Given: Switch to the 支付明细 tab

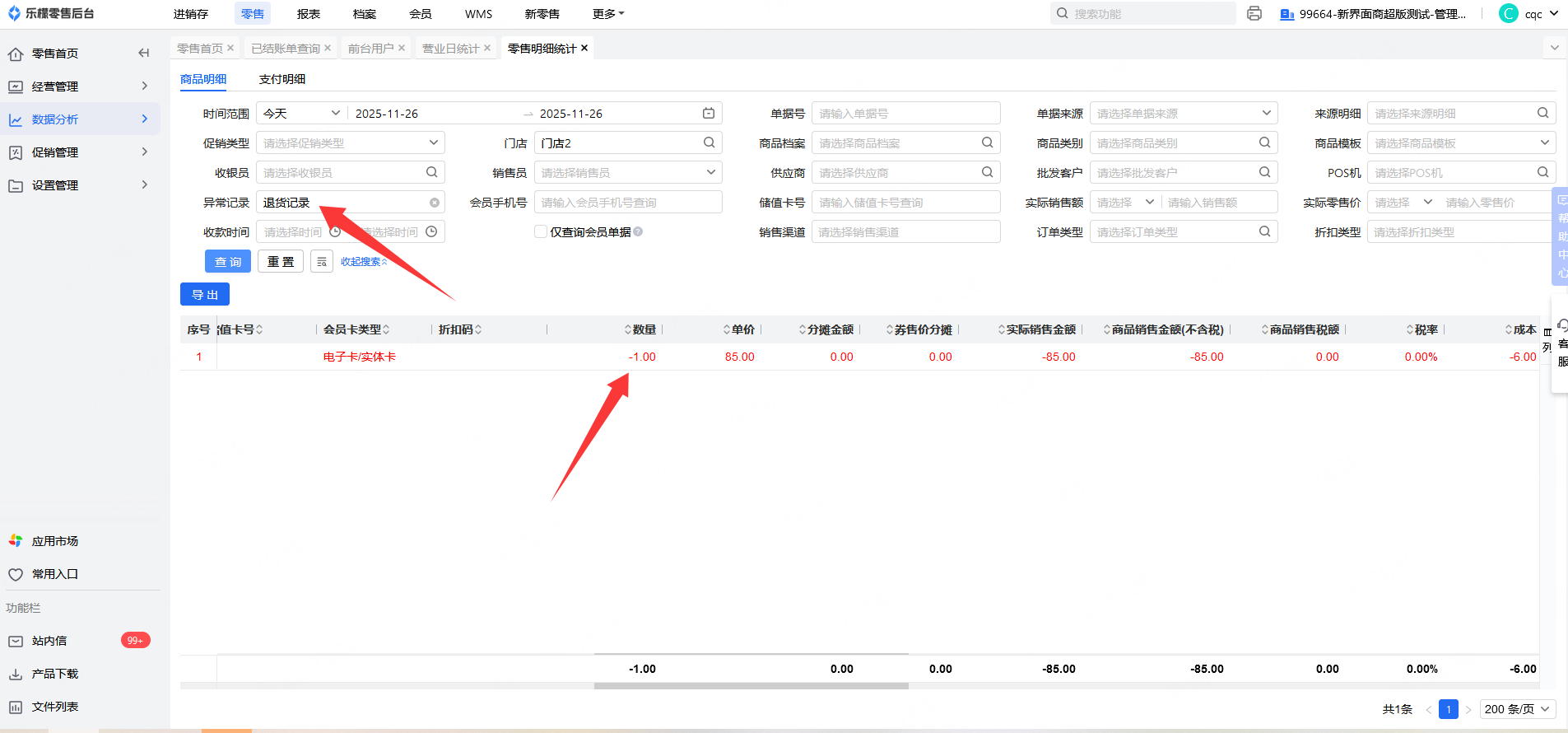Looking at the screenshot, I should point(282,79).
